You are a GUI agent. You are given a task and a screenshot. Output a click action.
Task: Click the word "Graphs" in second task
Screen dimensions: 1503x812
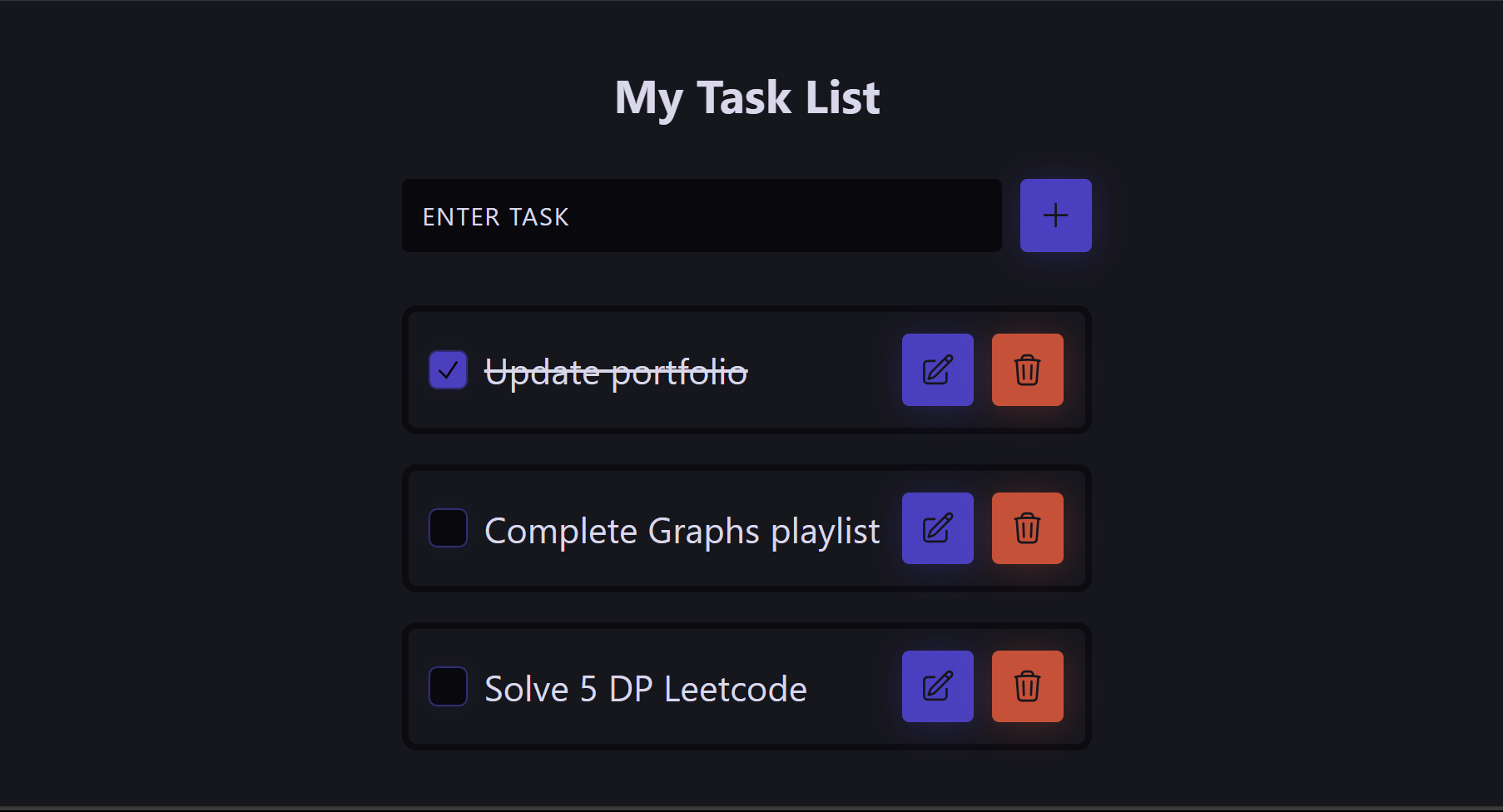[x=703, y=531]
